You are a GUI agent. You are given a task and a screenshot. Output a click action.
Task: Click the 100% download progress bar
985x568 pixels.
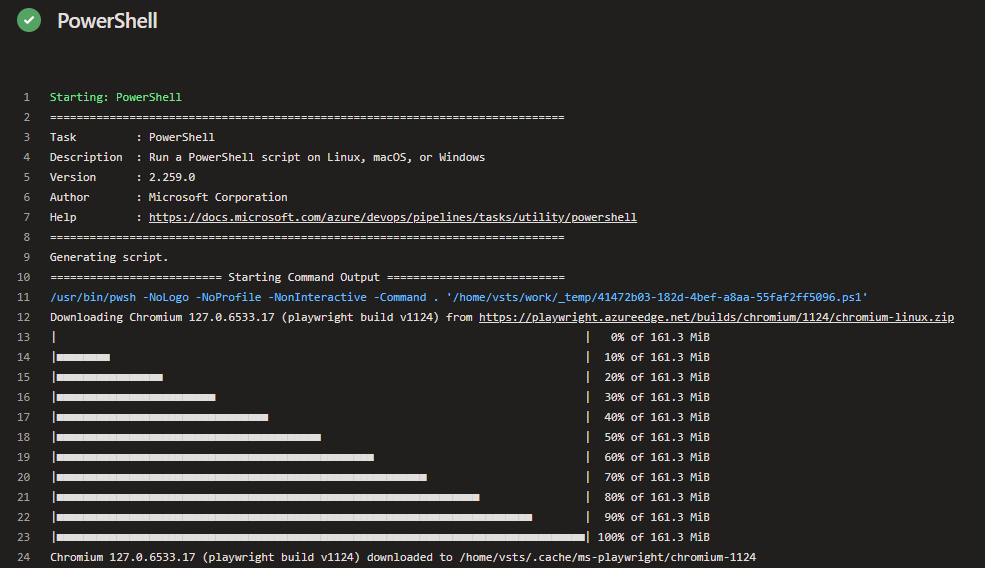click(x=320, y=537)
